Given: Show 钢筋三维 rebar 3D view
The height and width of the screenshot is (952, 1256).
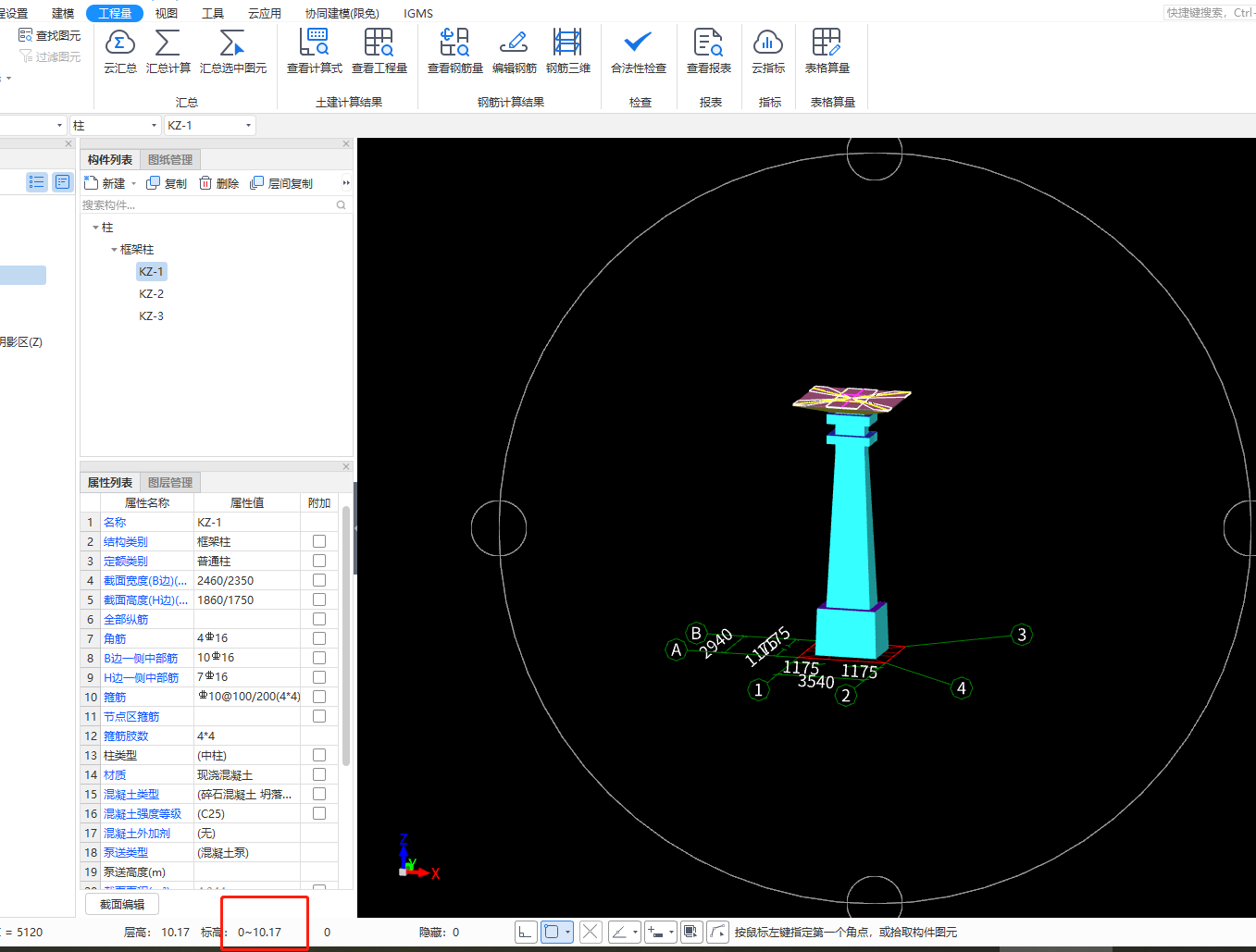Looking at the screenshot, I should [568, 51].
